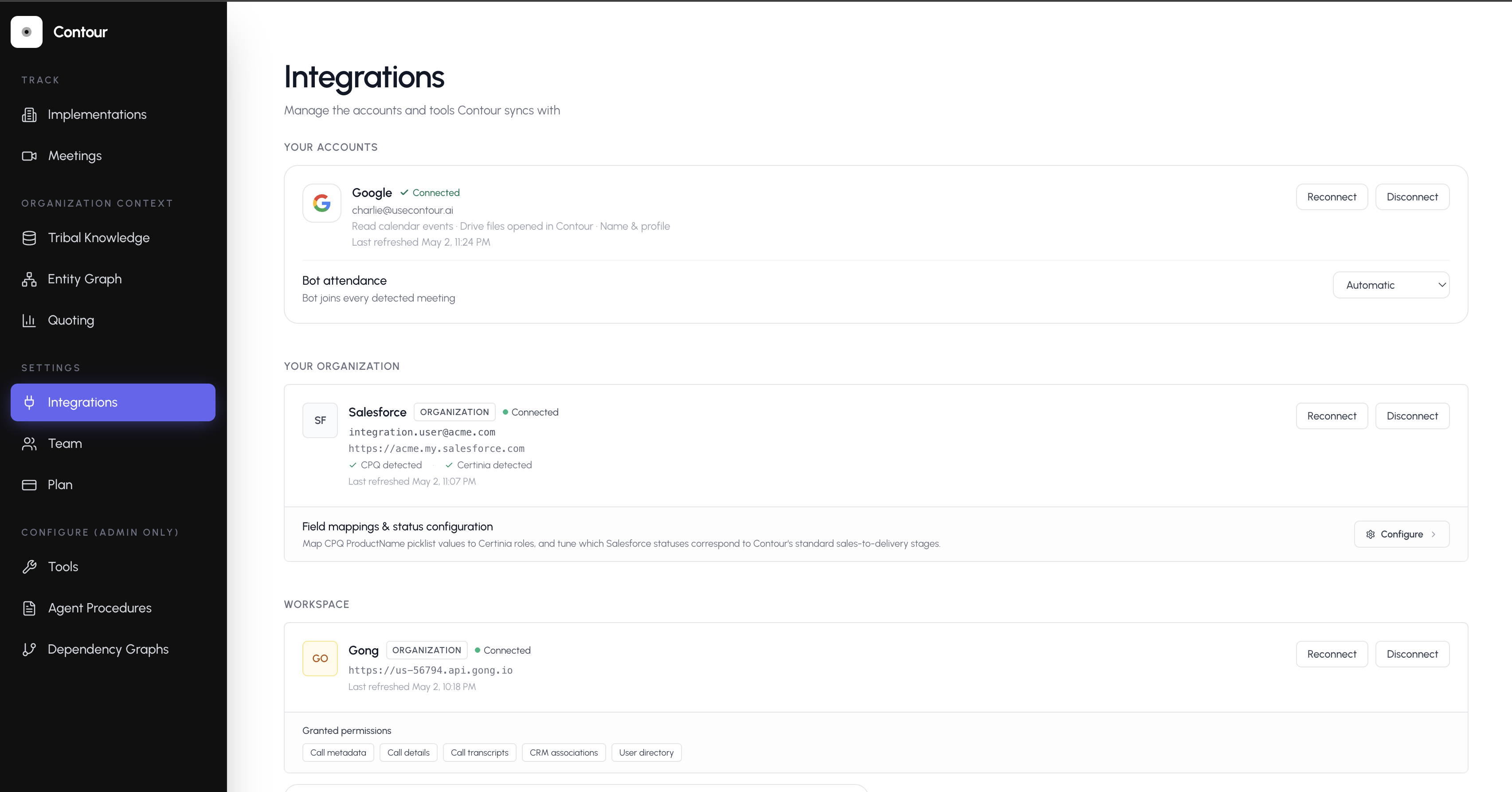This screenshot has width=1512, height=792.
Task: Click the Tribal Knowledge database icon
Action: 29,238
